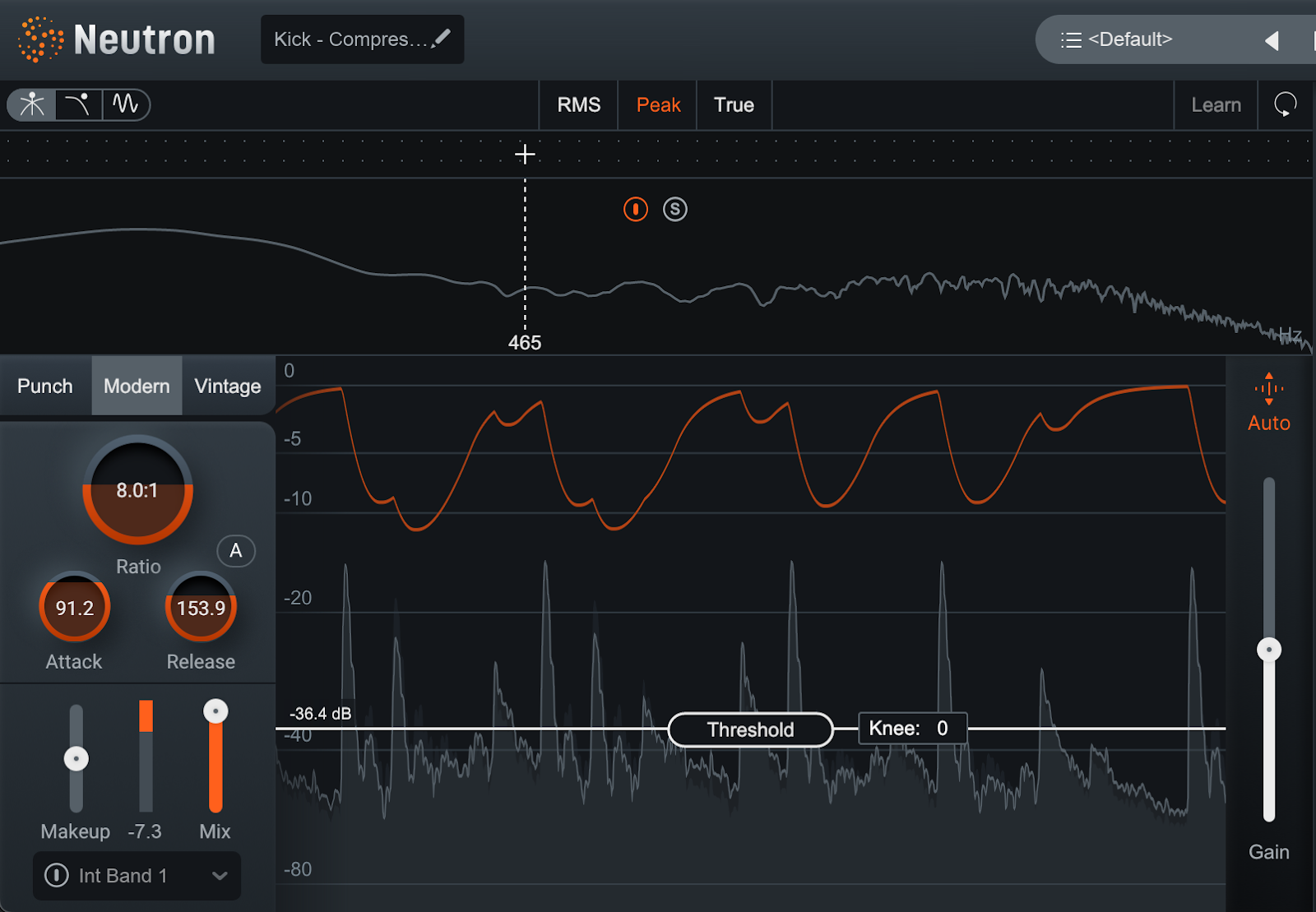Click the 465 crossover frequency label
The width and height of the screenshot is (1316, 912).
pyautogui.click(x=525, y=343)
